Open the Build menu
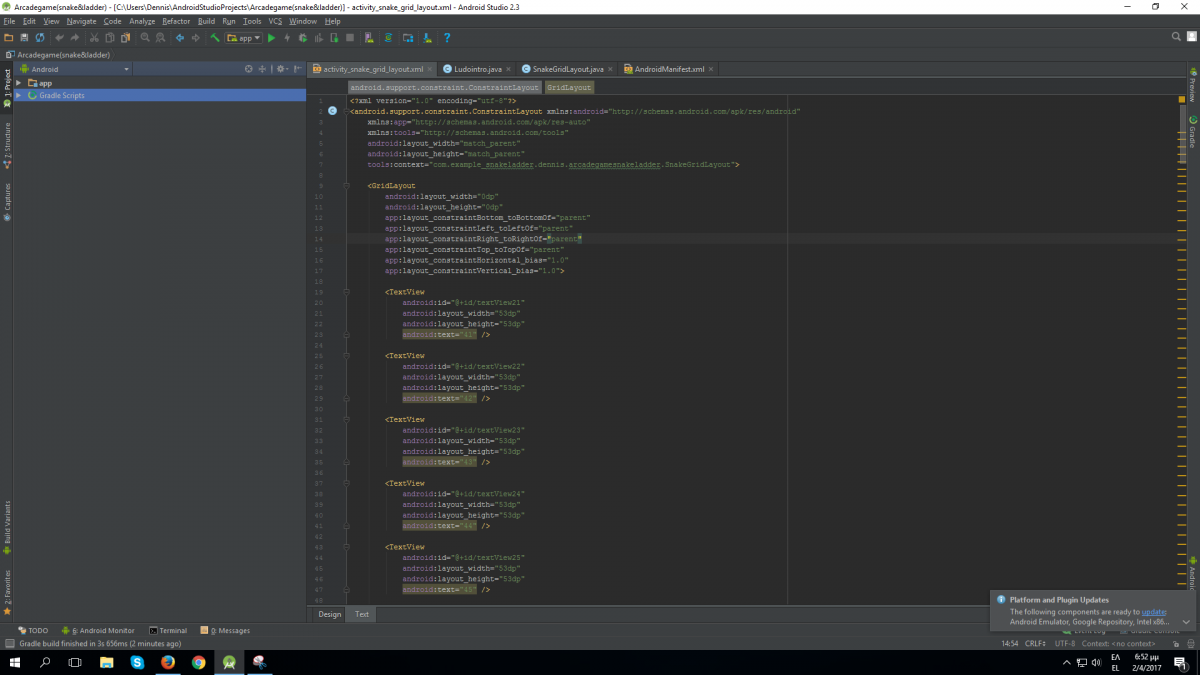The width and height of the screenshot is (1200, 675). click(x=206, y=21)
